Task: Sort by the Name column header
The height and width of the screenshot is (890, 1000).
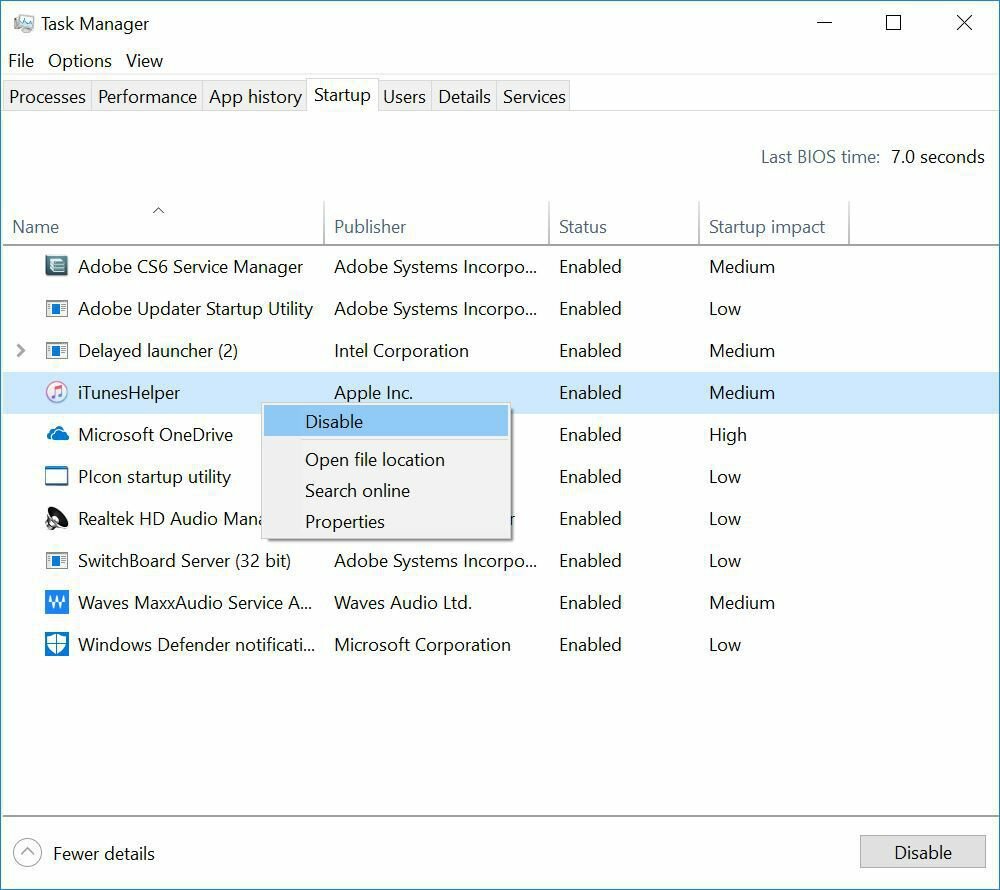Action: [36, 227]
